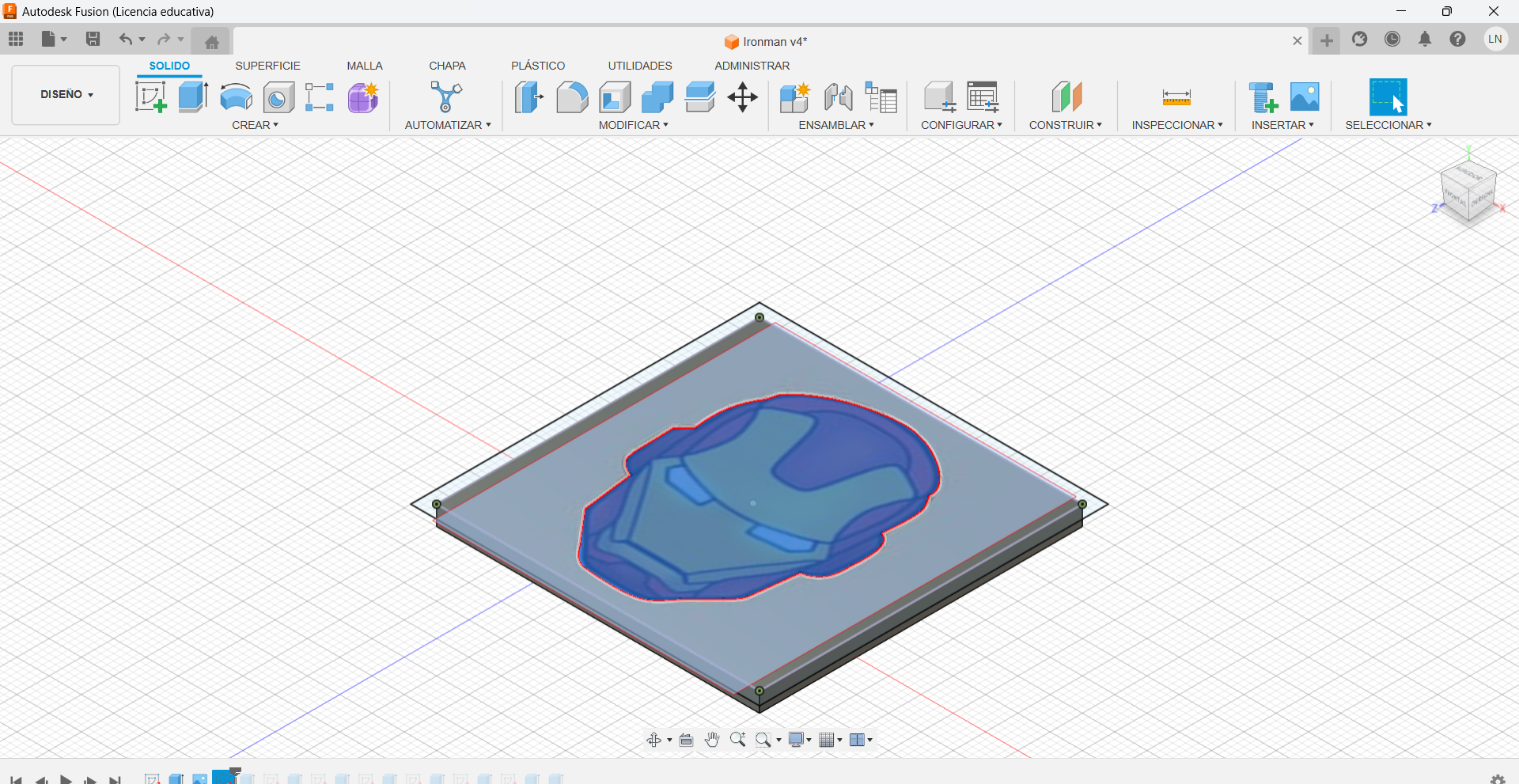Click the Save disk icon

[x=93, y=39]
